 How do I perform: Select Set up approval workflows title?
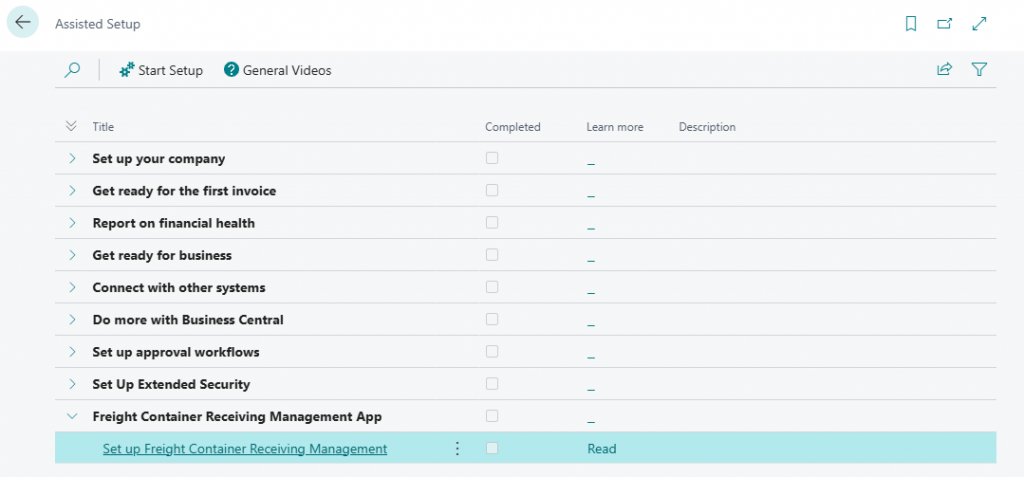[x=176, y=352]
